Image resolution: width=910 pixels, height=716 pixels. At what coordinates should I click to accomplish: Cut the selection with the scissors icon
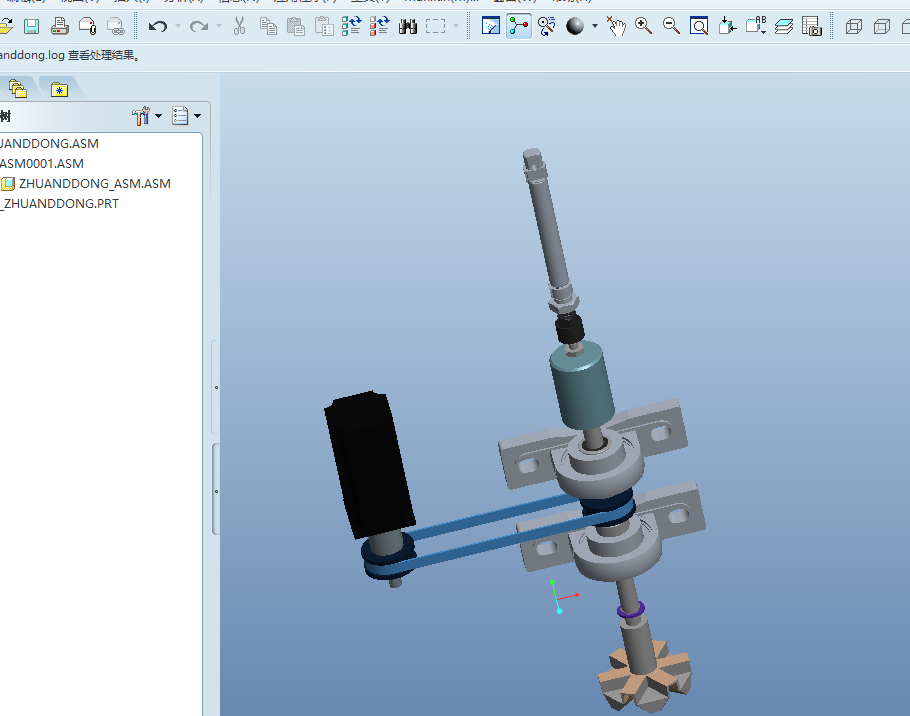pyautogui.click(x=239, y=26)
